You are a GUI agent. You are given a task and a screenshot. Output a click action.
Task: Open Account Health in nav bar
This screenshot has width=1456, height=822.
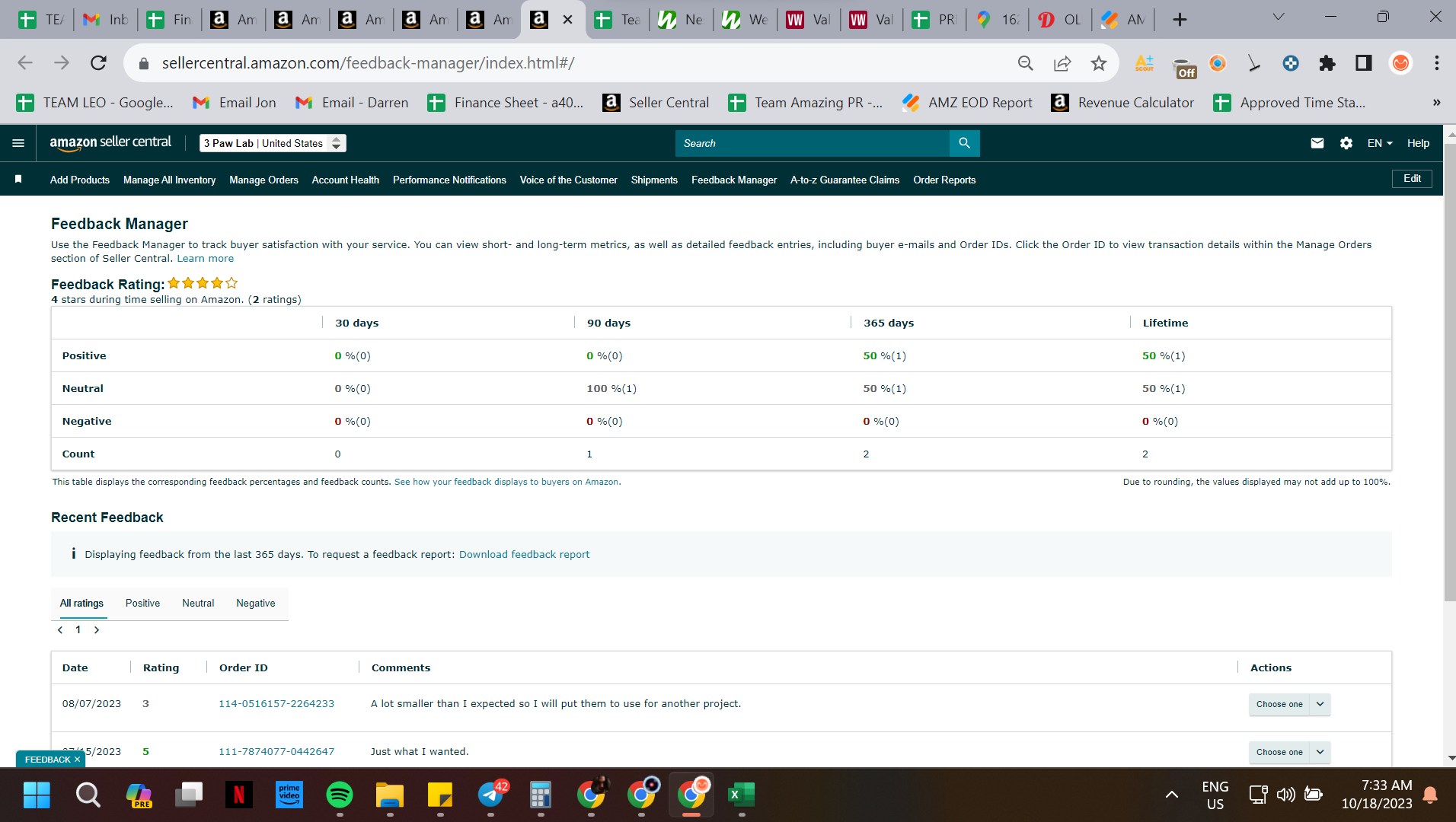346,180
